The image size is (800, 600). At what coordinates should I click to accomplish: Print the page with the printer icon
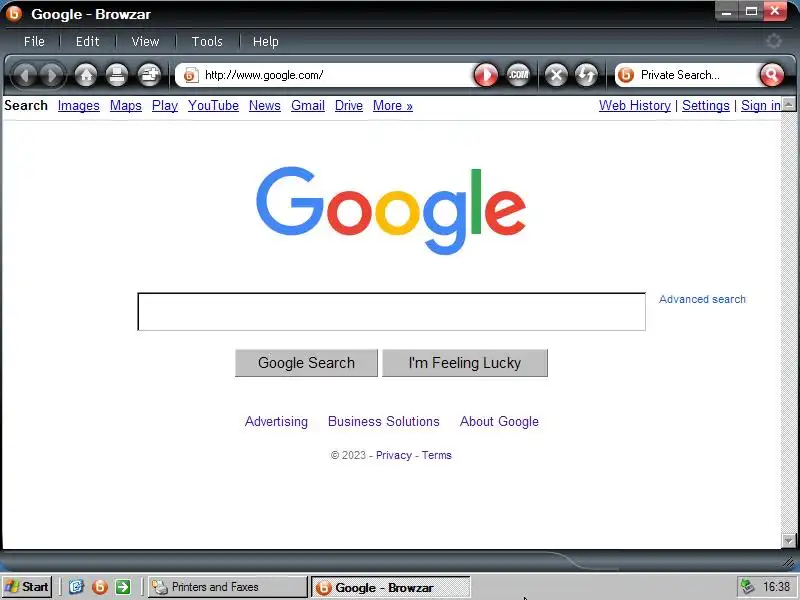[x=117, y=76]
